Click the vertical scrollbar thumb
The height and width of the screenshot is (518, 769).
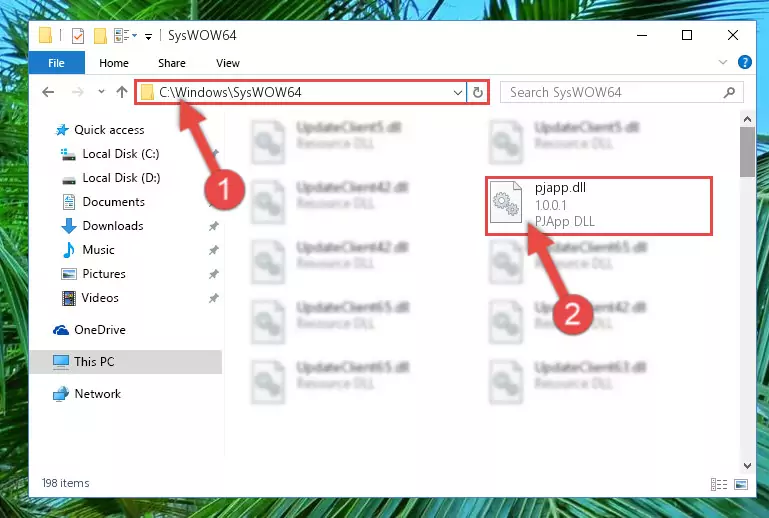(x=747, y=152)
